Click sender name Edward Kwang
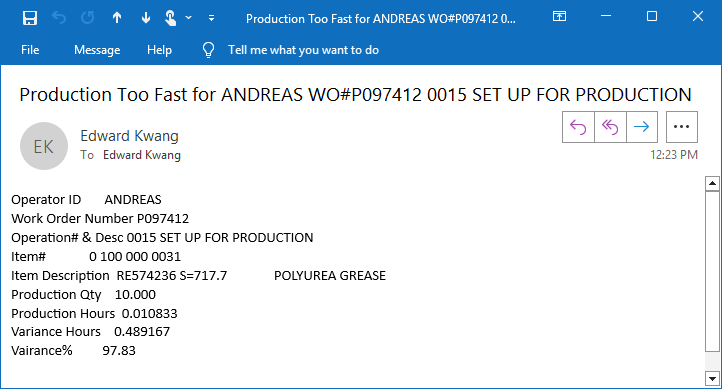Viewport: 722px width, 389px height. coord(129,136)
